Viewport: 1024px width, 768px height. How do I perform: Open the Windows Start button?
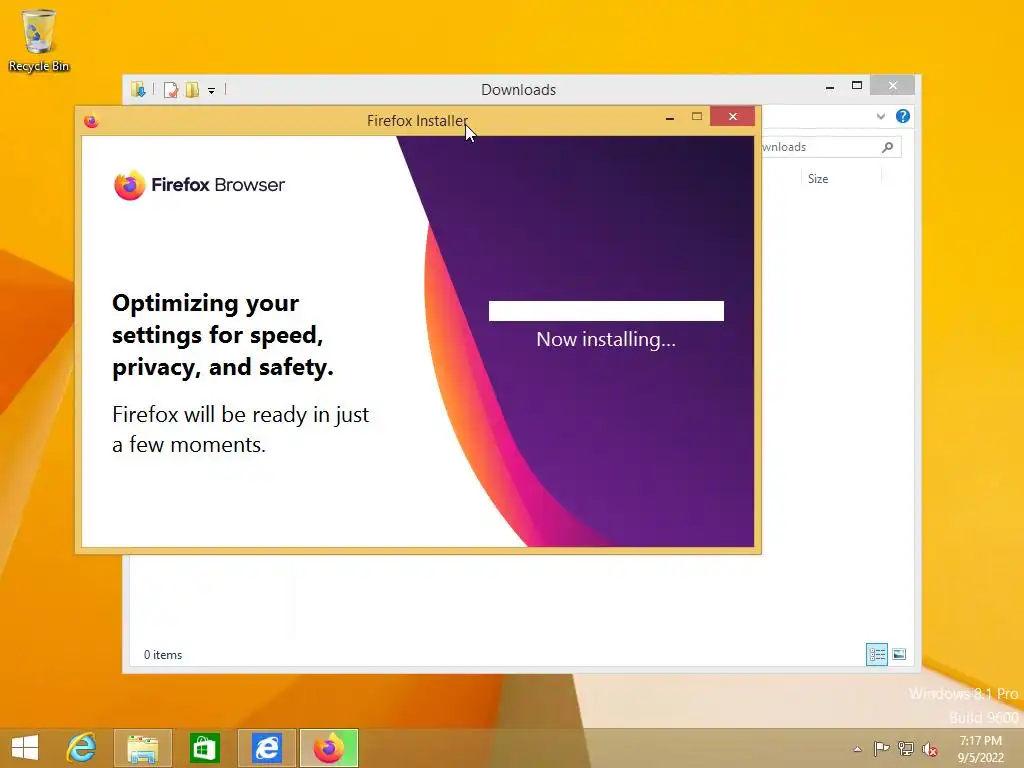coord(25,748)
